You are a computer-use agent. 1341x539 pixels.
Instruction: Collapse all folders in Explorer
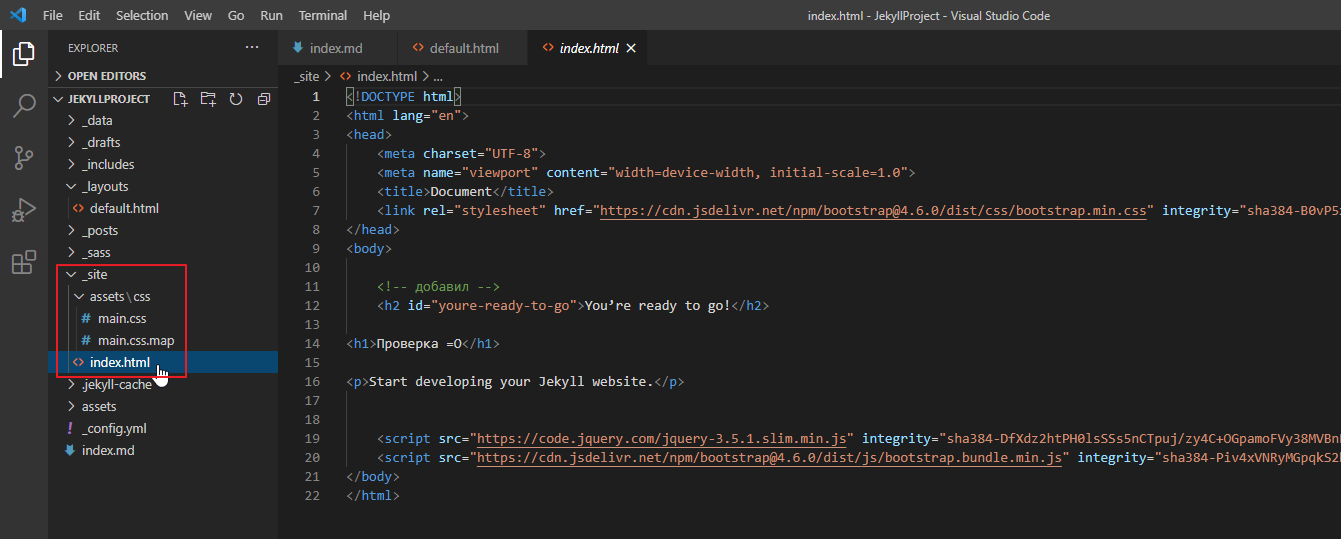point(264,99)
